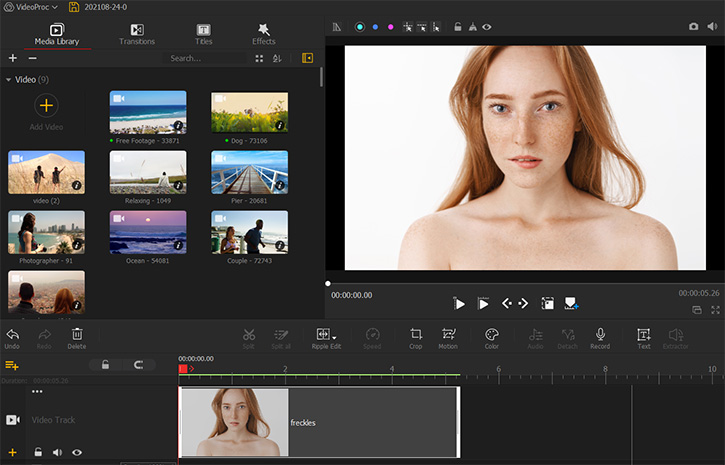
Task: Click the Record microphone icon
Action: tap(600, 335)
